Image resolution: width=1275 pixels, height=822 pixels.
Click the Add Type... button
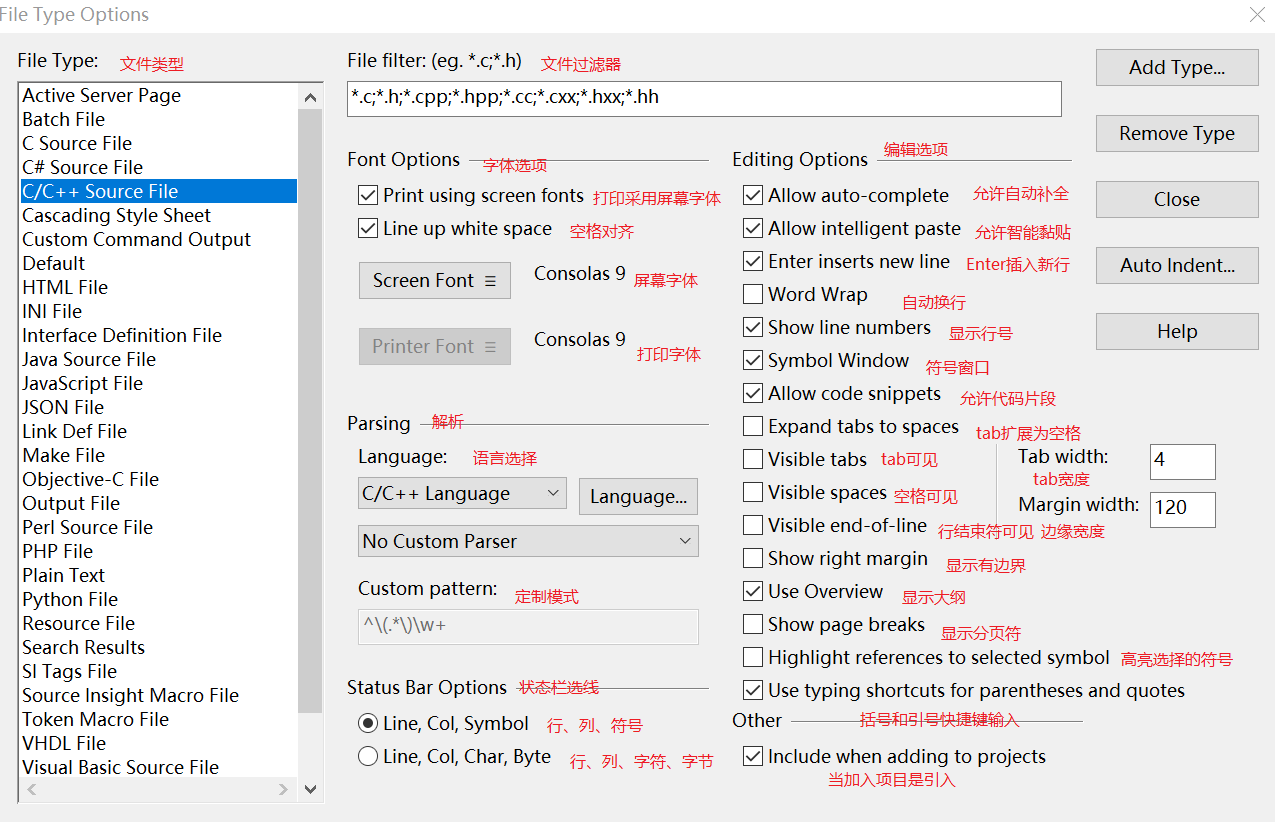click(1177, 68)
